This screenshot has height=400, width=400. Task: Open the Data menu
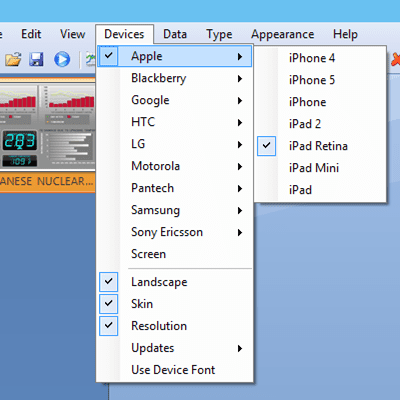pyautogui.click(x=175, y=34)
